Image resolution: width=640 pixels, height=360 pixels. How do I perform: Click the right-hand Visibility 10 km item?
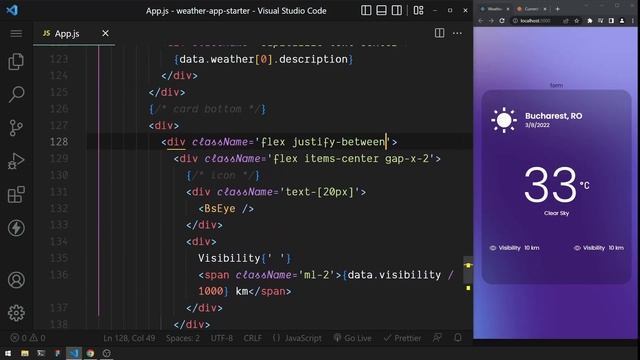(599, 248)
